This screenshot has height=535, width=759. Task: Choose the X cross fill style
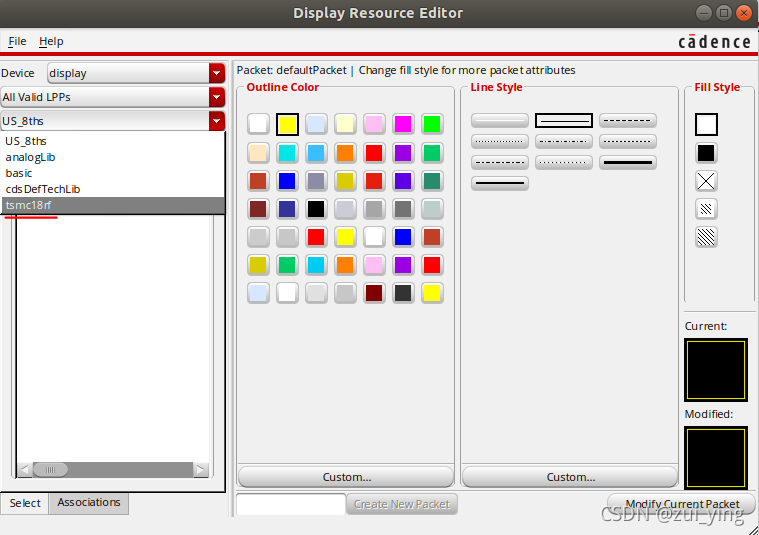(x=706, y=181)
